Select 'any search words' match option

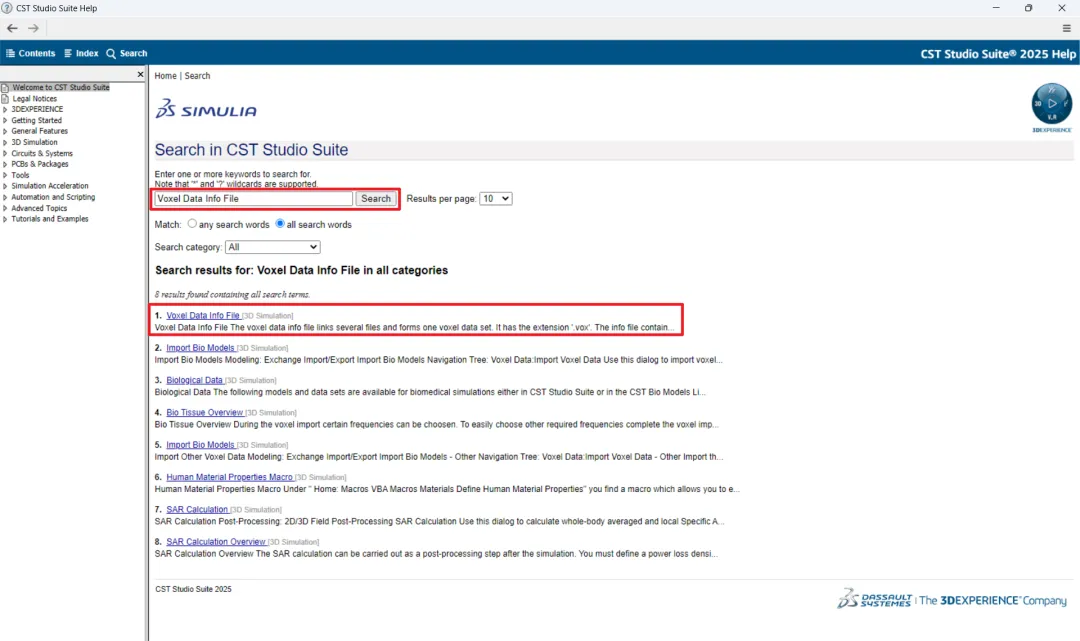(x=192, y=224)
